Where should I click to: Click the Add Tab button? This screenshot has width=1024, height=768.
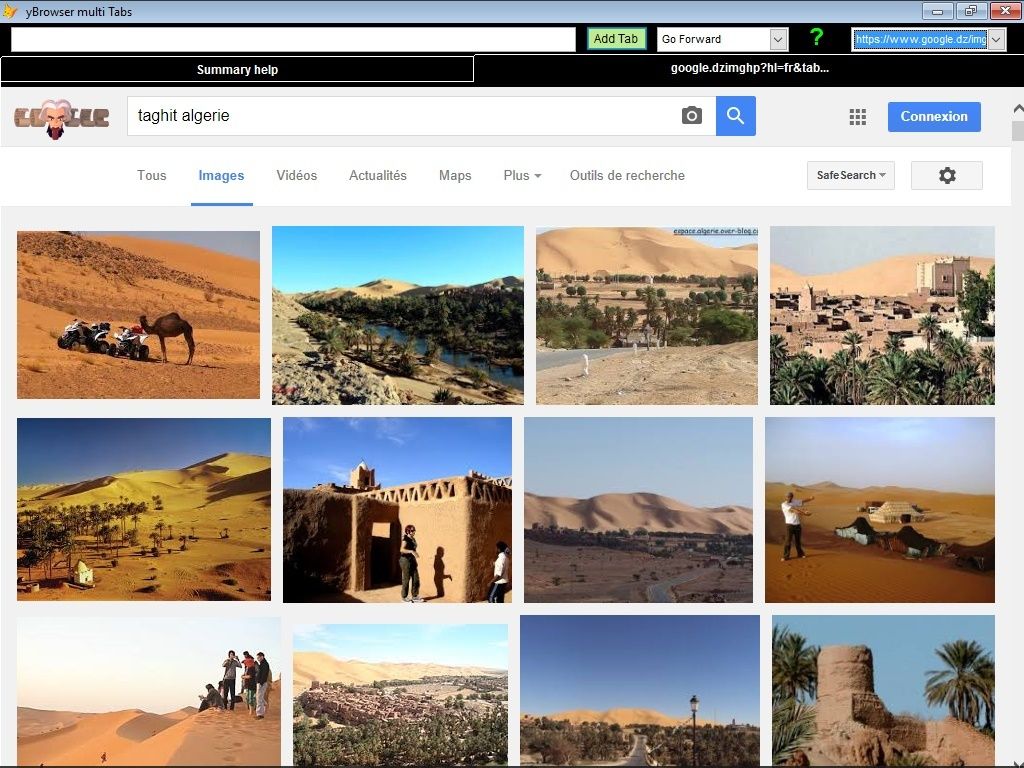point(615,39)
